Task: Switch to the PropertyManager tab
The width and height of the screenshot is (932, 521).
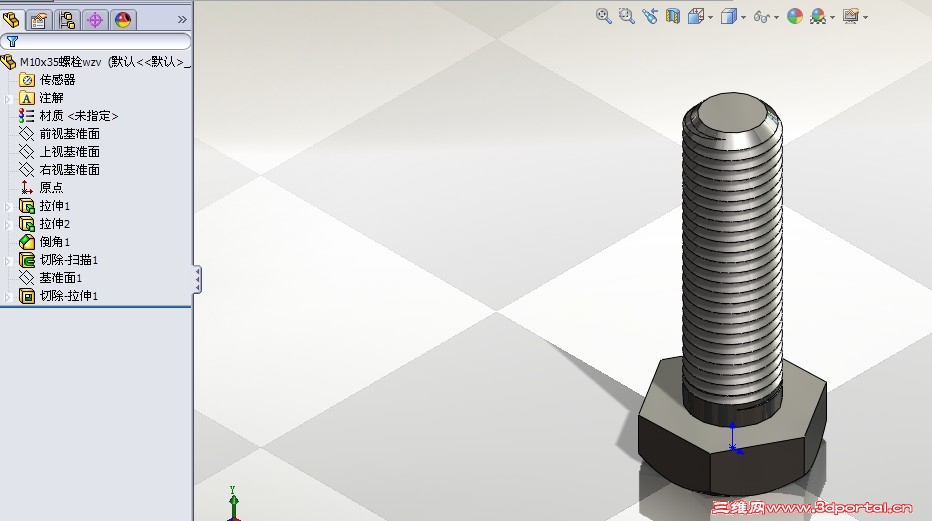Action: click(x=39, y=20)
